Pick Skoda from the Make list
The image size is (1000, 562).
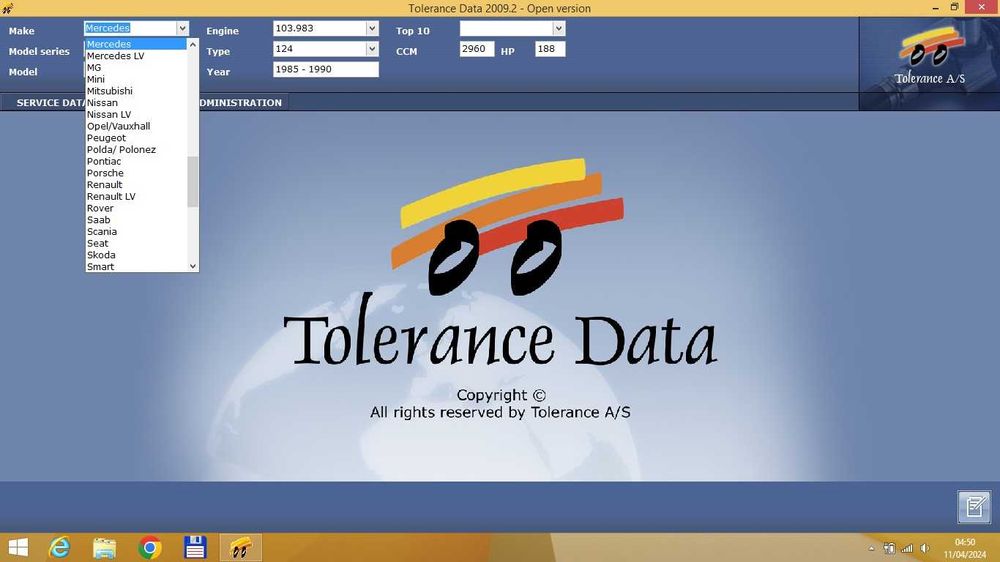(136, 255)
